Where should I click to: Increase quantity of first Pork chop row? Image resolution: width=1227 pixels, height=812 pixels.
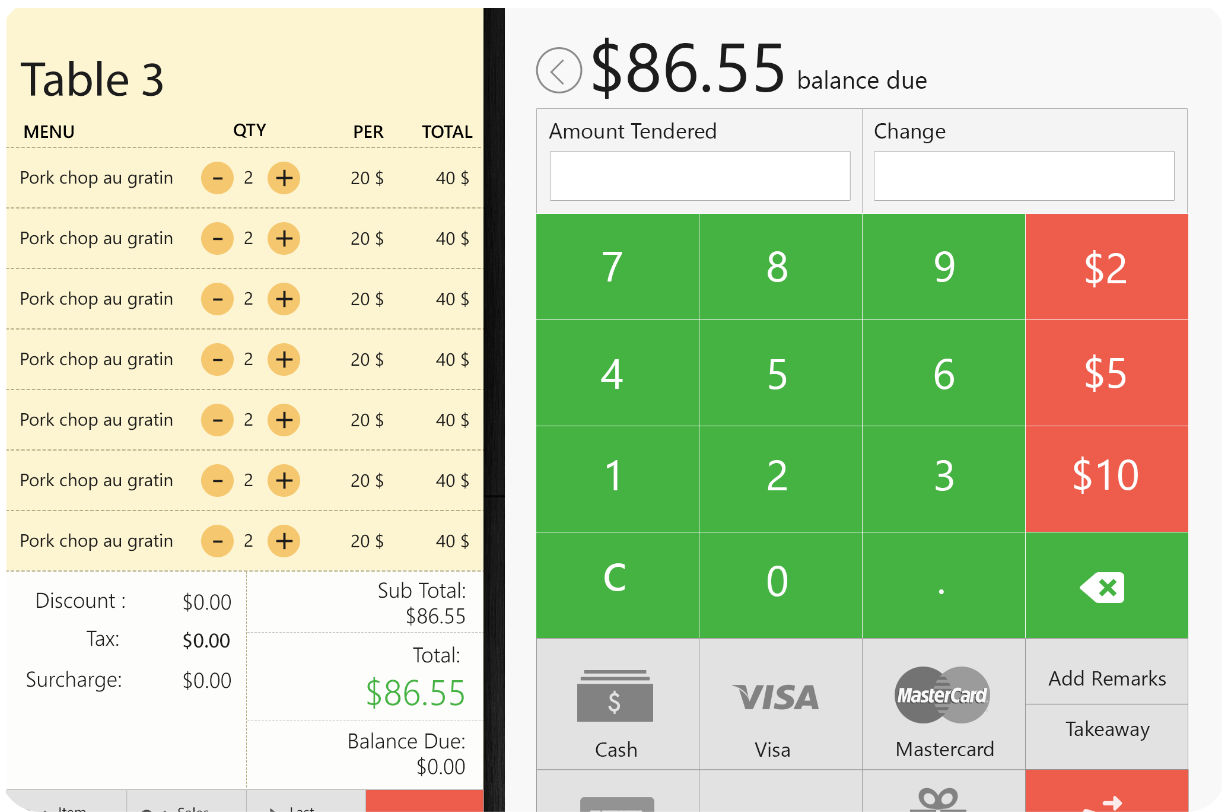pos(284,178)
